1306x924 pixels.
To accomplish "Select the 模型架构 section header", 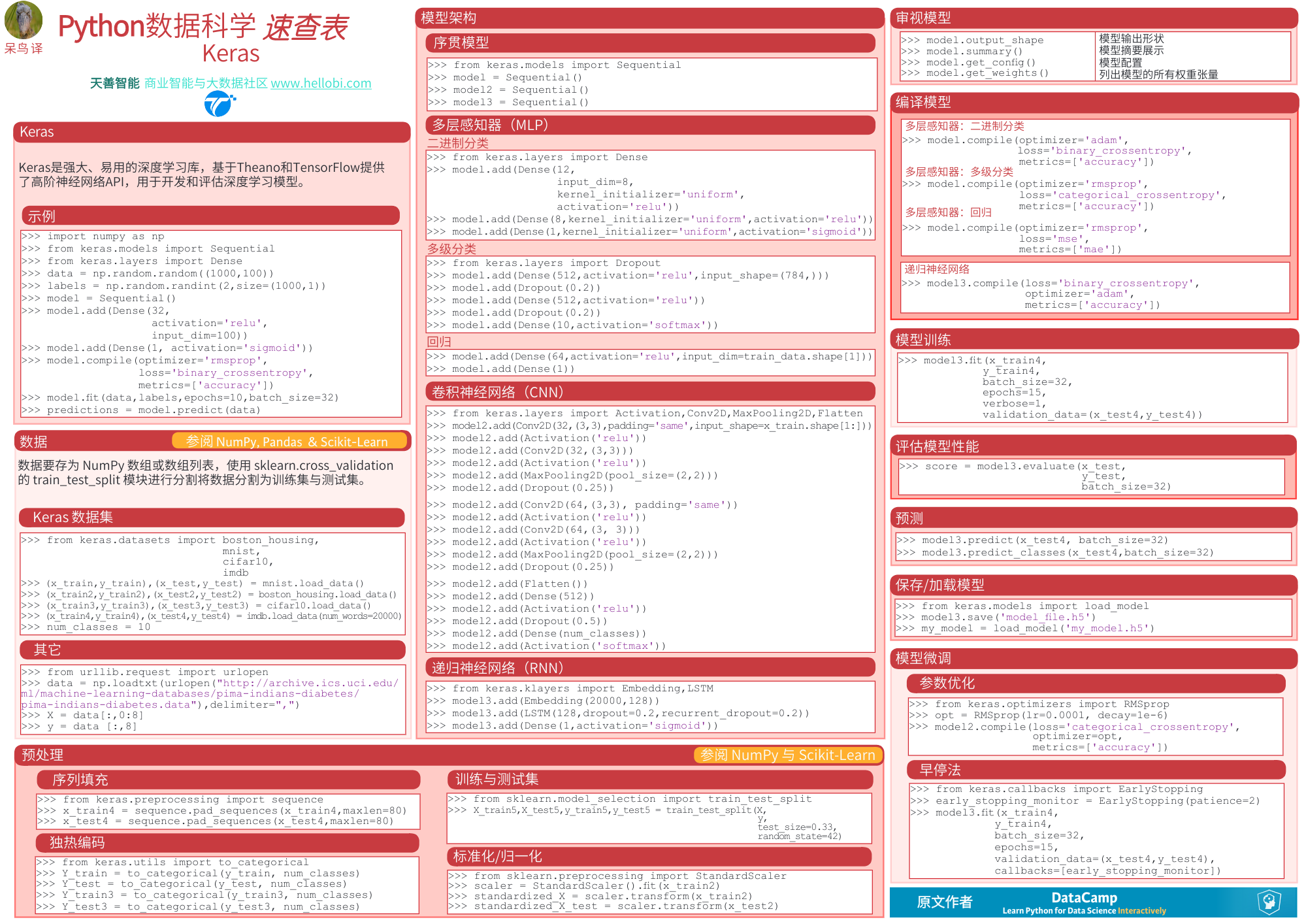I will click(x=449, y=18).
